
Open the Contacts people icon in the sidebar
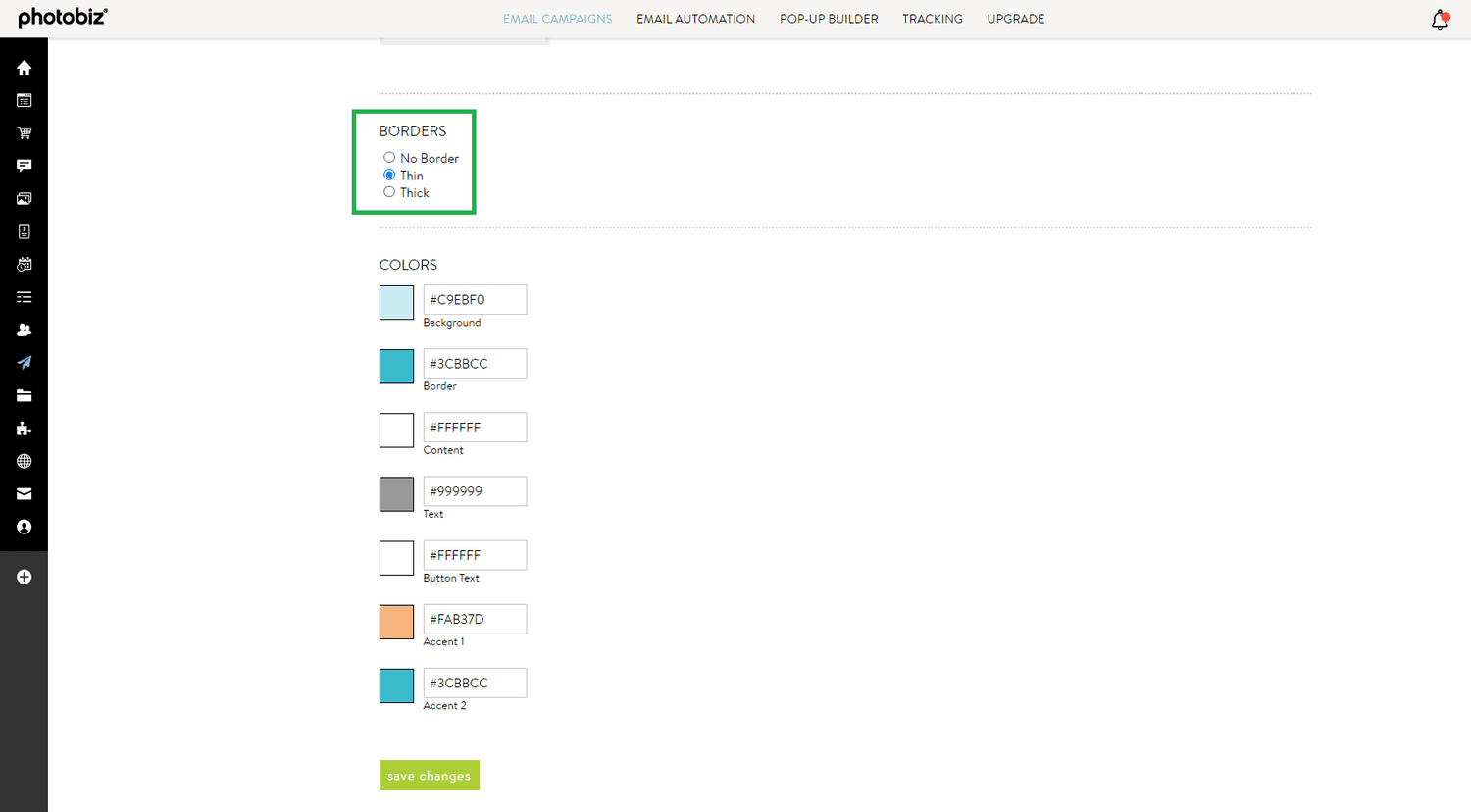24,330
